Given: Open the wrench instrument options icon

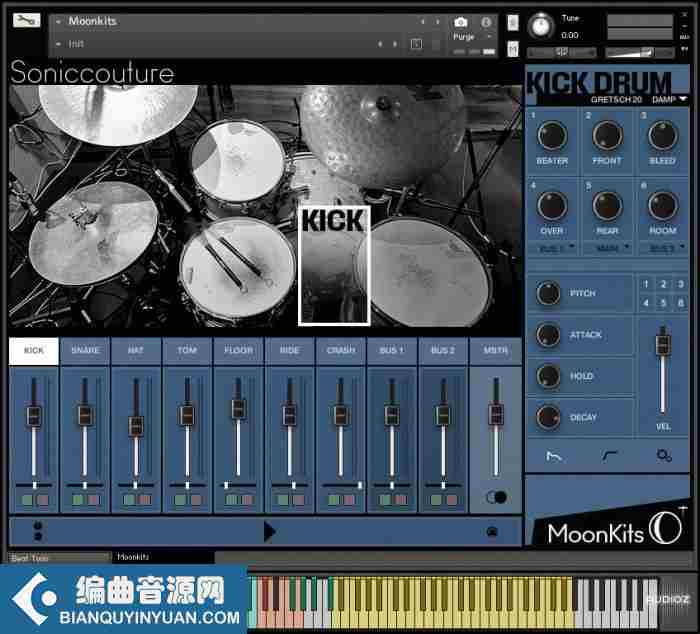Looking at the screenshot, I should coord(26,20).
